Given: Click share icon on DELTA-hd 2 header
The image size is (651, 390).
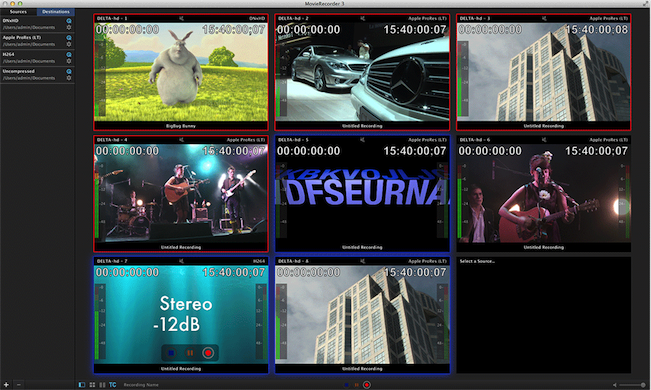Looking at the screenshot, I should click(362, 19).
